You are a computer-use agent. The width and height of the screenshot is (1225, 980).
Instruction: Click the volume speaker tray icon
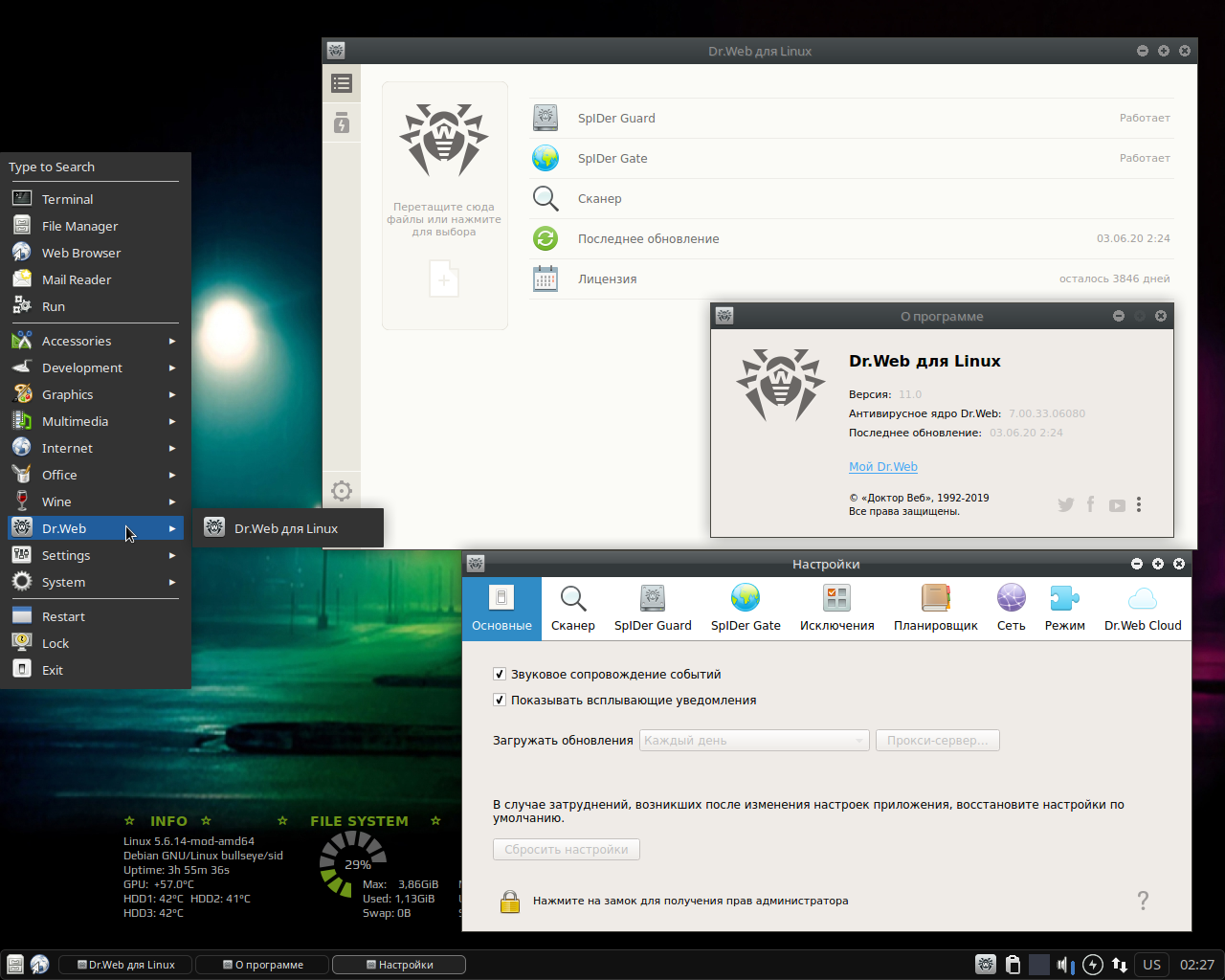pyautogui.click(x=1065, y=965)
